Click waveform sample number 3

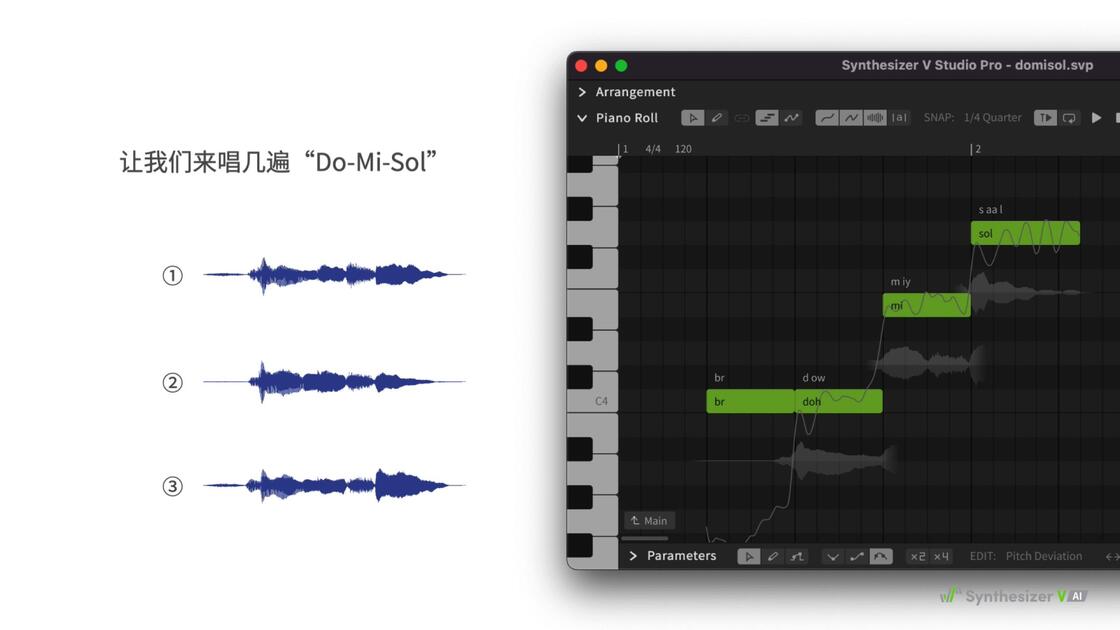[334, 486]
